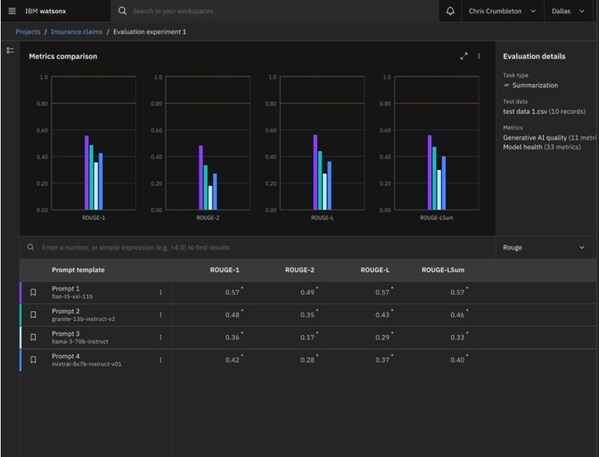599x457 pixels.
Task: Open the Dallas region dropdown
Action: pos(568,11)
